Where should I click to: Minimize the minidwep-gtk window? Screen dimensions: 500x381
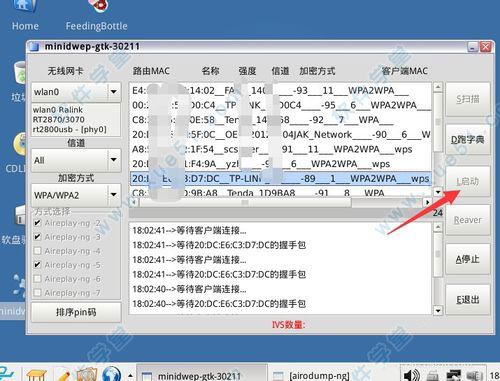coord(473,47)
